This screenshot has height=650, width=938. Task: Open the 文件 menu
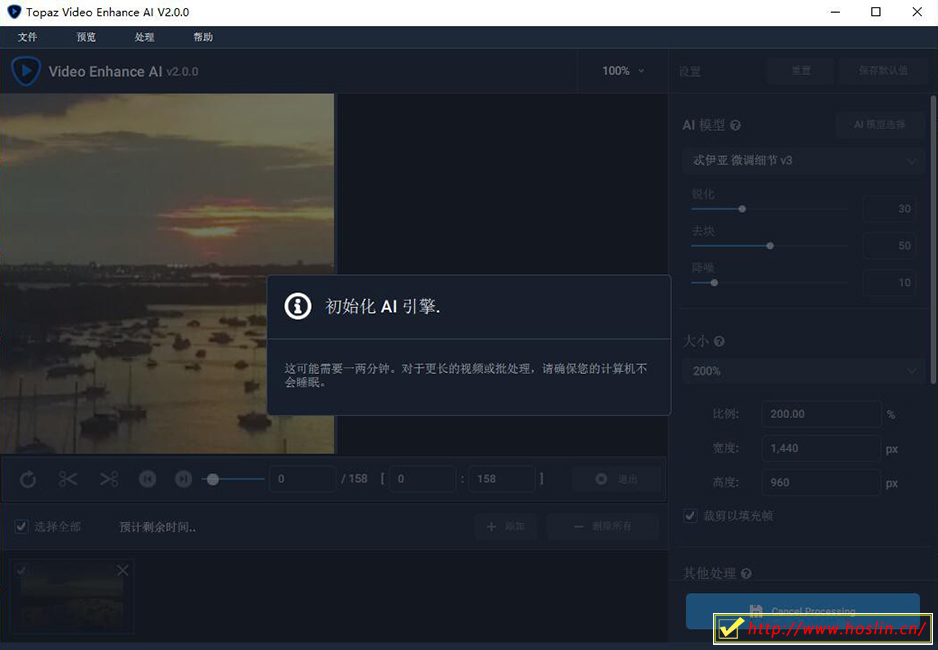tap(27, 37)
